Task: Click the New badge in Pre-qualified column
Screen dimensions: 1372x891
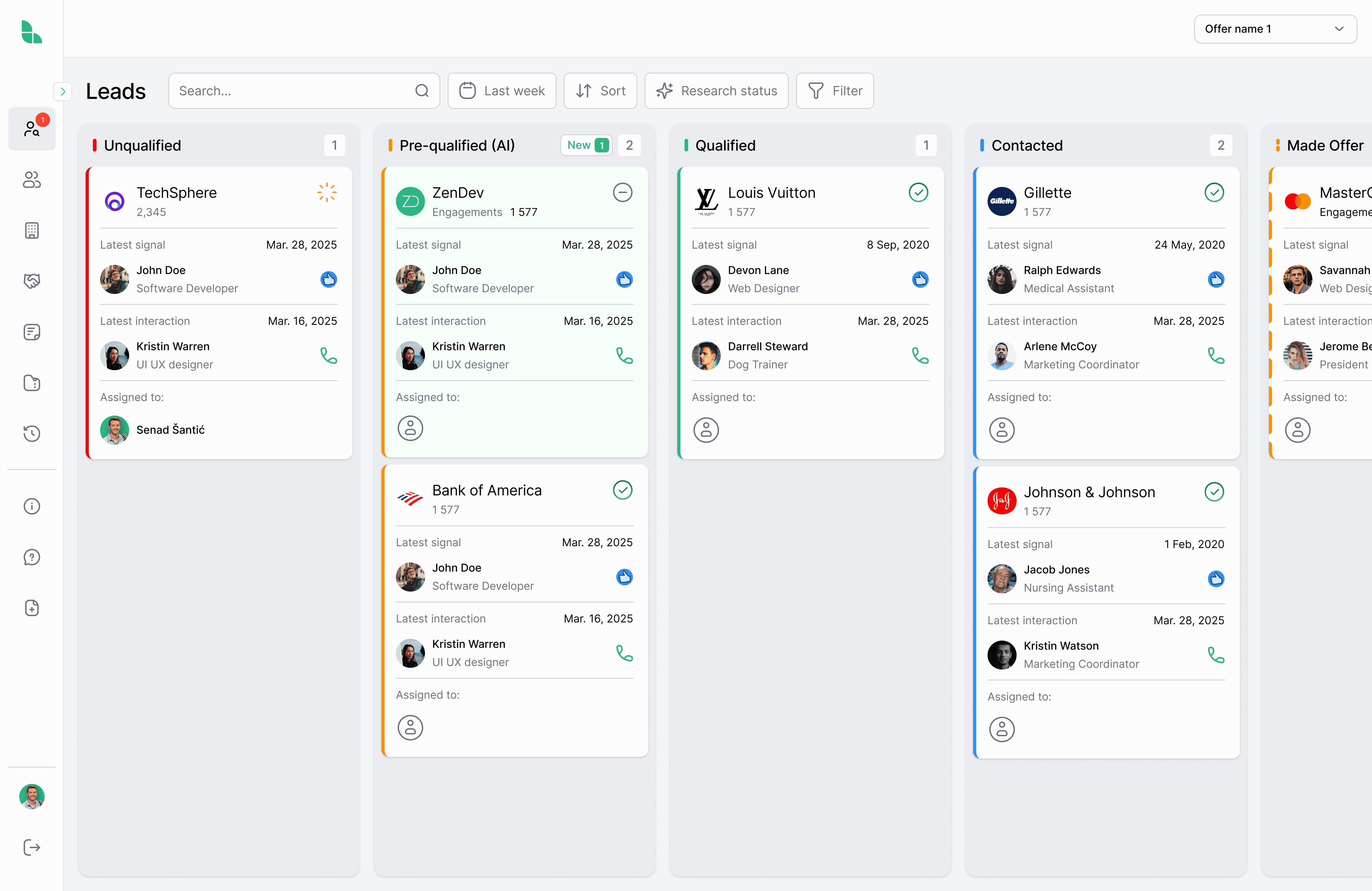Action: pyautogui.click(x=587, y=145)
